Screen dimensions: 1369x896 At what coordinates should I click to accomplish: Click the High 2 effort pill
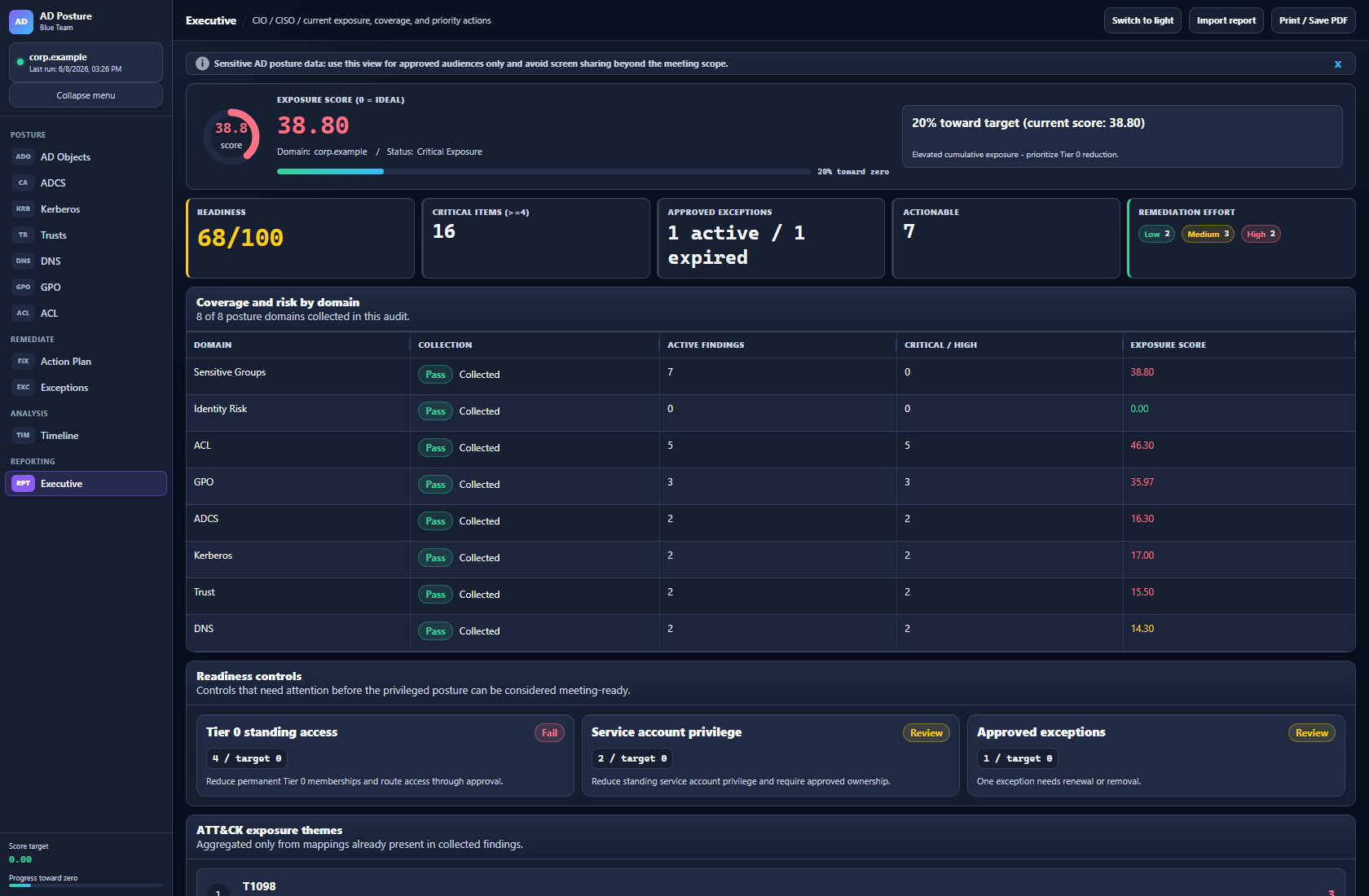pyautogui.click(x=1261, y=234)
